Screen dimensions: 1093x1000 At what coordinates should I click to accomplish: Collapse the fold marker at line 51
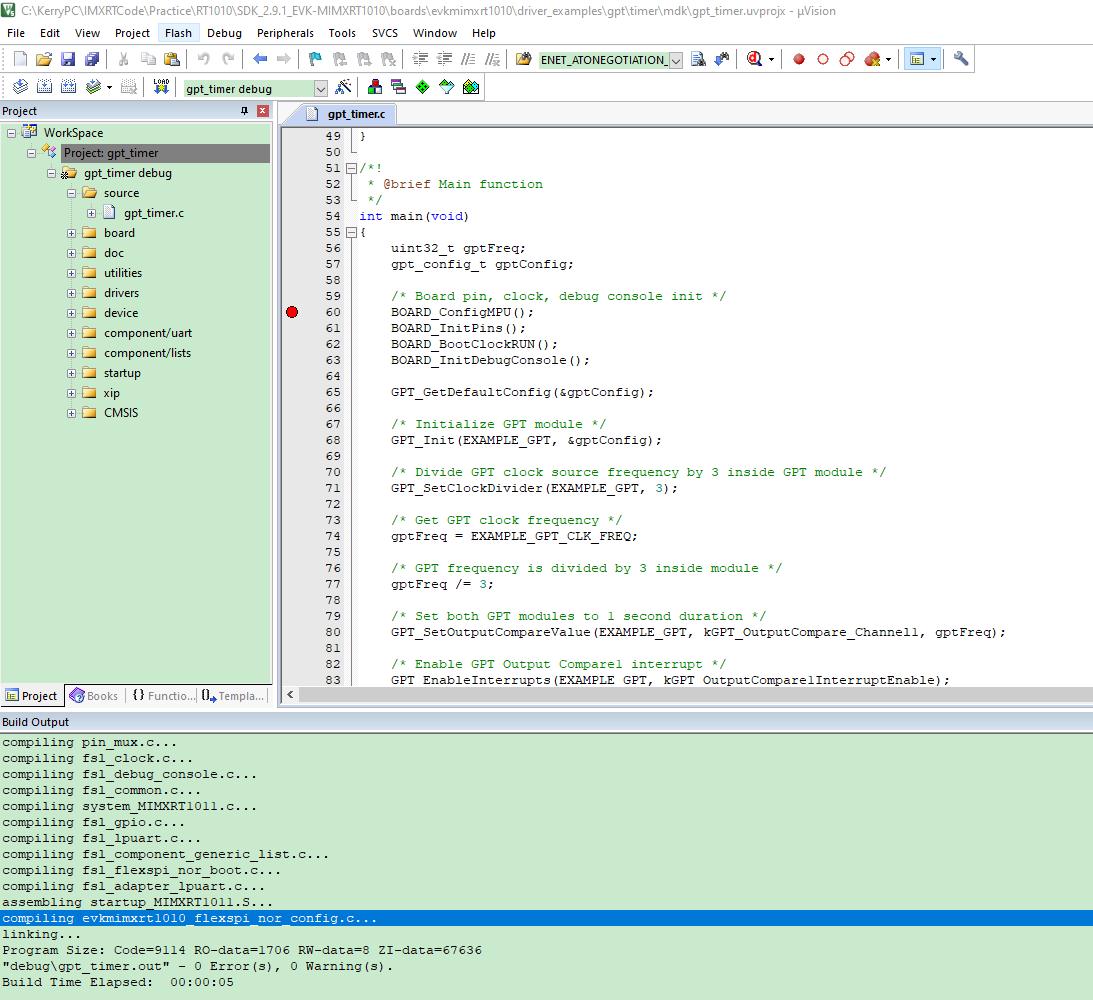tap(351, 168)
